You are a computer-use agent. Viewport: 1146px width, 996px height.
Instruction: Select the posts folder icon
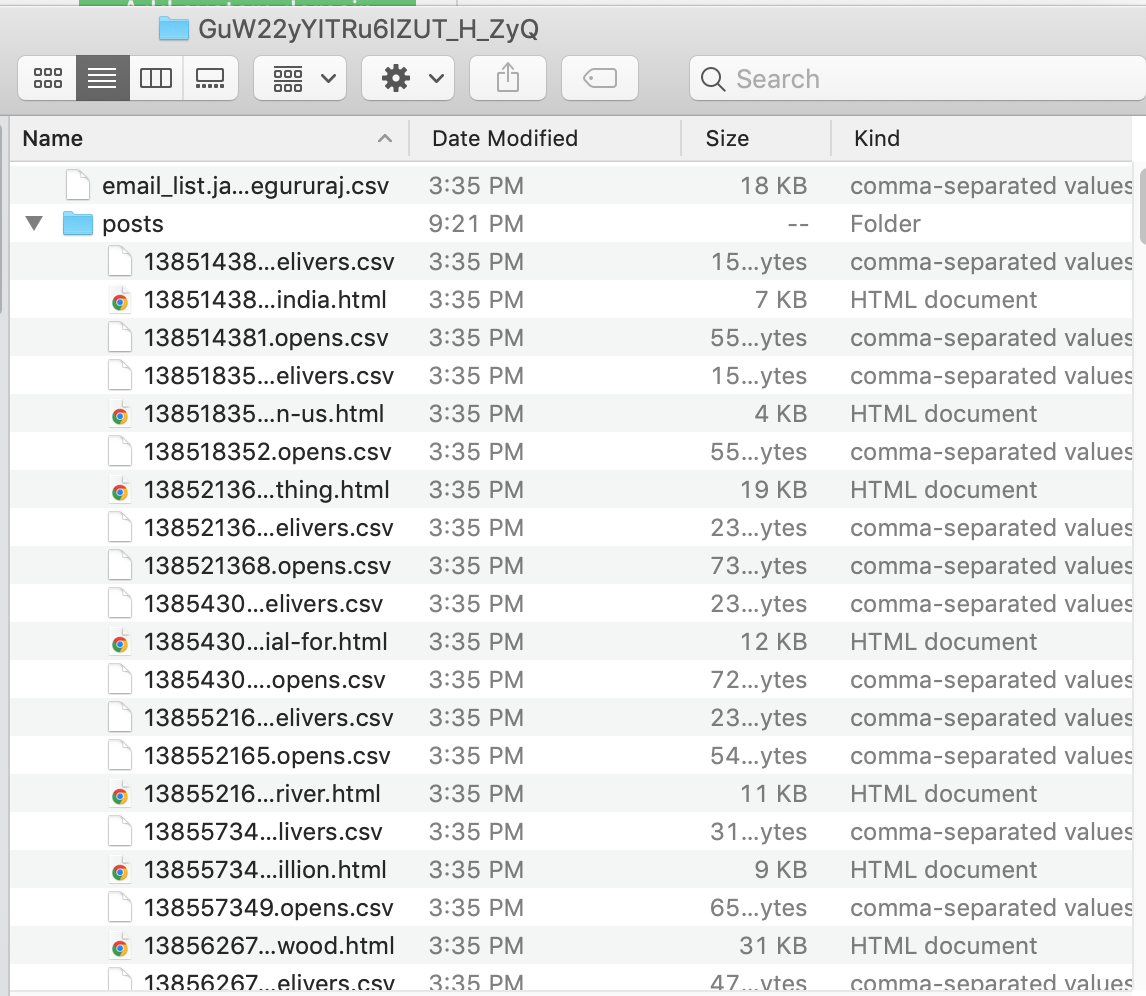pyautogui.click(x=77, y=223)
